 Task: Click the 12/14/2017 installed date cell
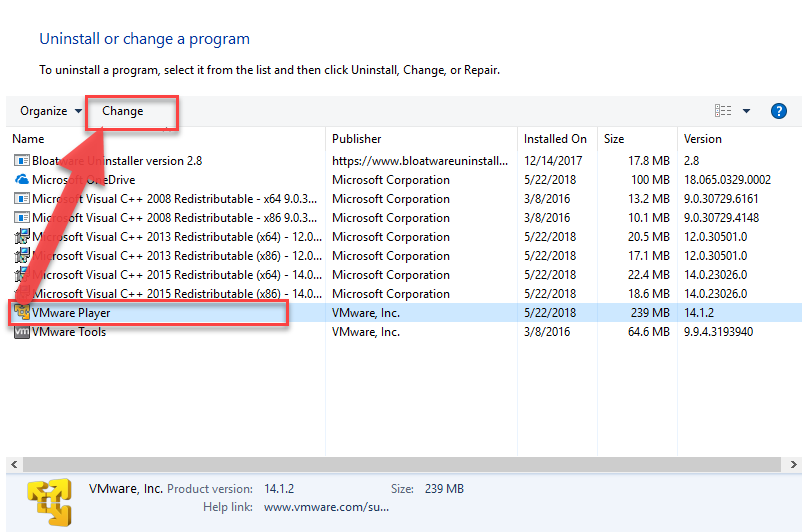click(x=553, y=161)
